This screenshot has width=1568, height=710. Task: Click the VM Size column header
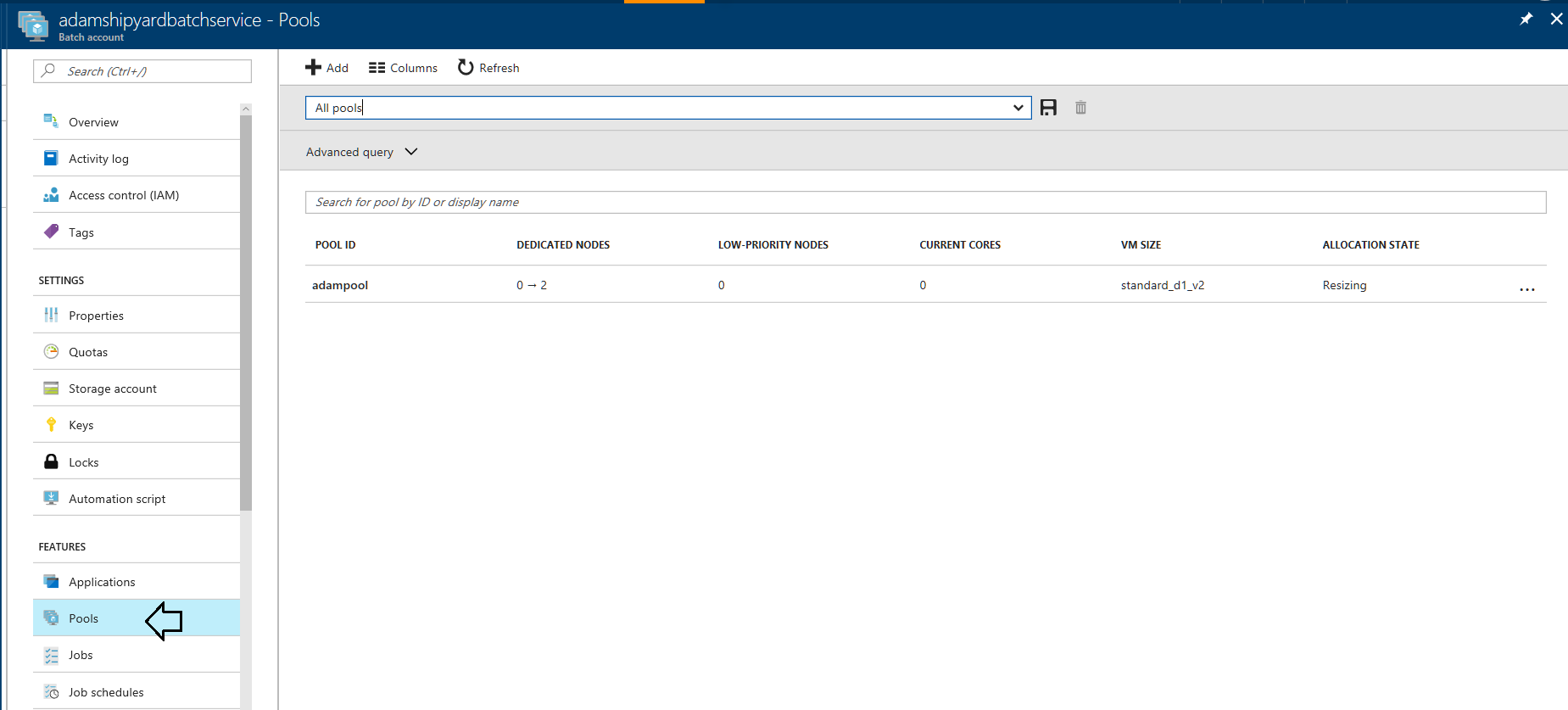[1141, 245]
